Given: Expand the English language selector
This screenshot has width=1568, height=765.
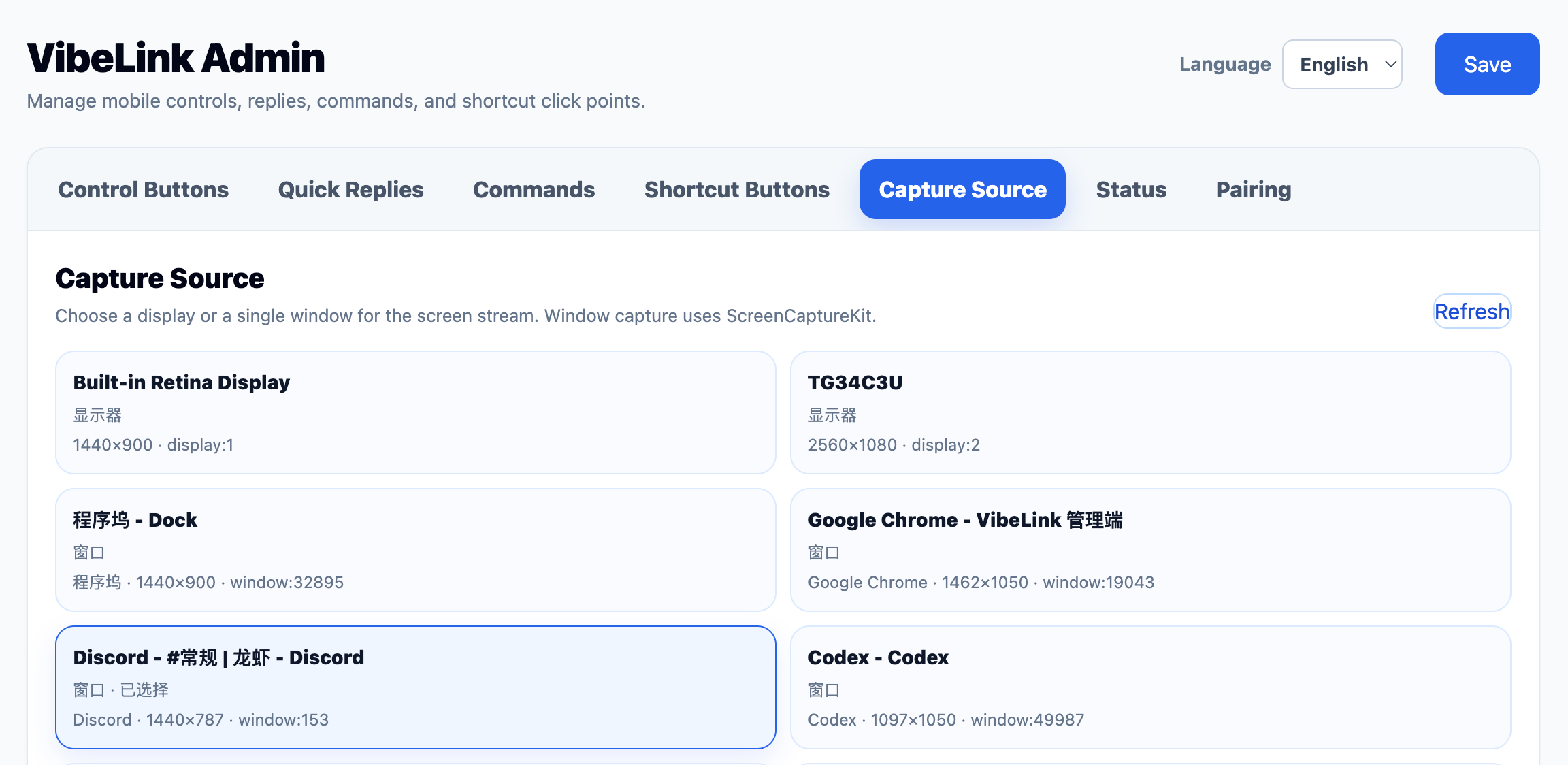Looking at the screenshot, I should [1341, 63].
